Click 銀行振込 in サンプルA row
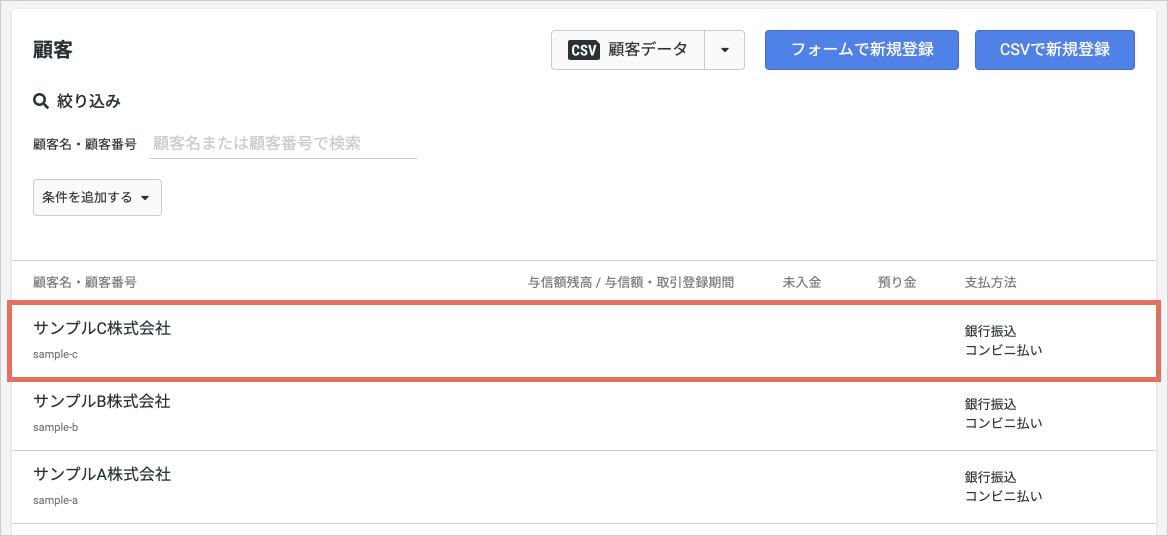The image size is (1168, 536). tap(990, 477)
